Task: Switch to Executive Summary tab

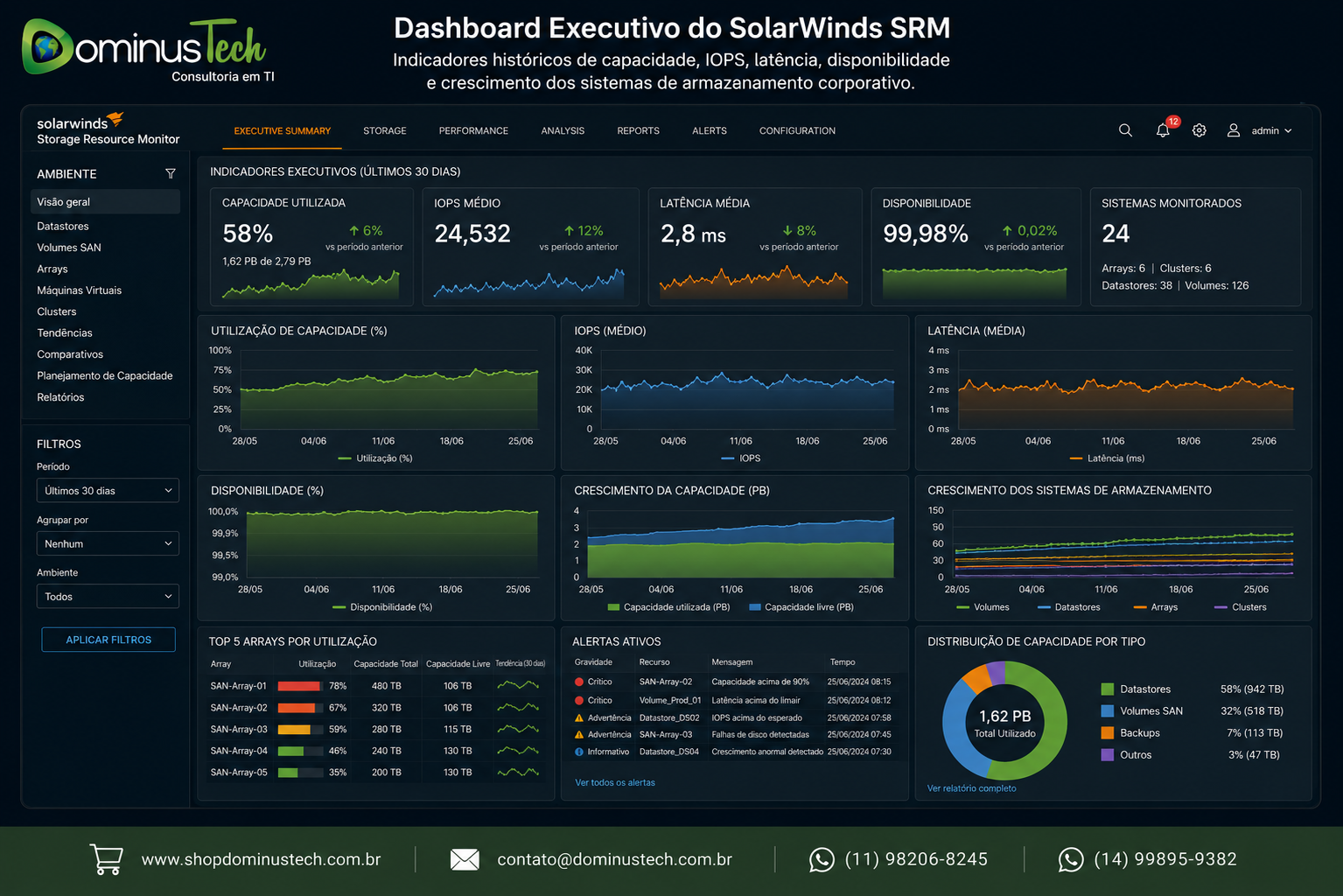Action: pyautogui.click(x=282, y=131)
